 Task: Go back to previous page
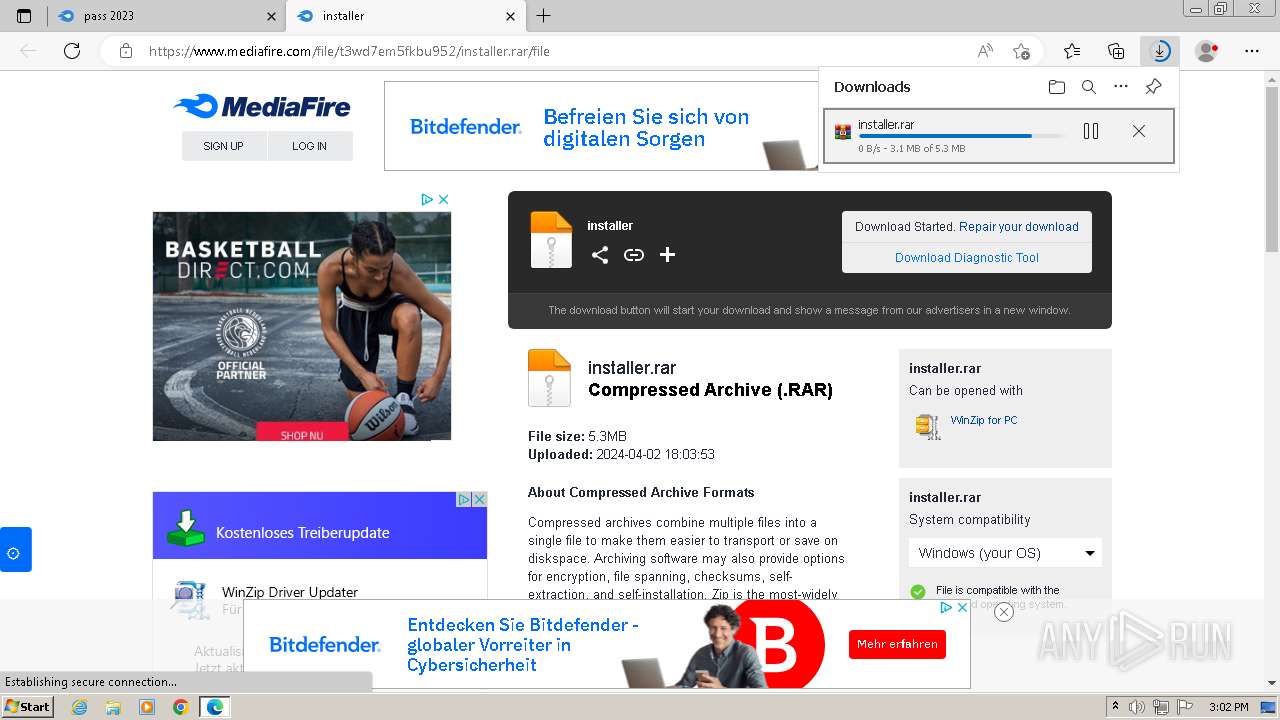pyautogui.click(x=28, y=51)
